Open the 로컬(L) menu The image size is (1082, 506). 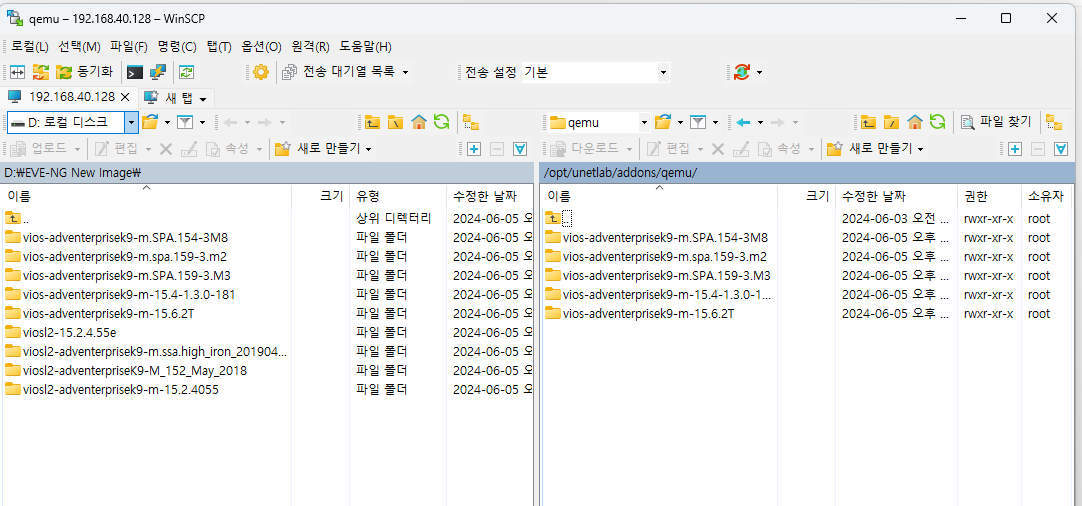coord(30,47)
